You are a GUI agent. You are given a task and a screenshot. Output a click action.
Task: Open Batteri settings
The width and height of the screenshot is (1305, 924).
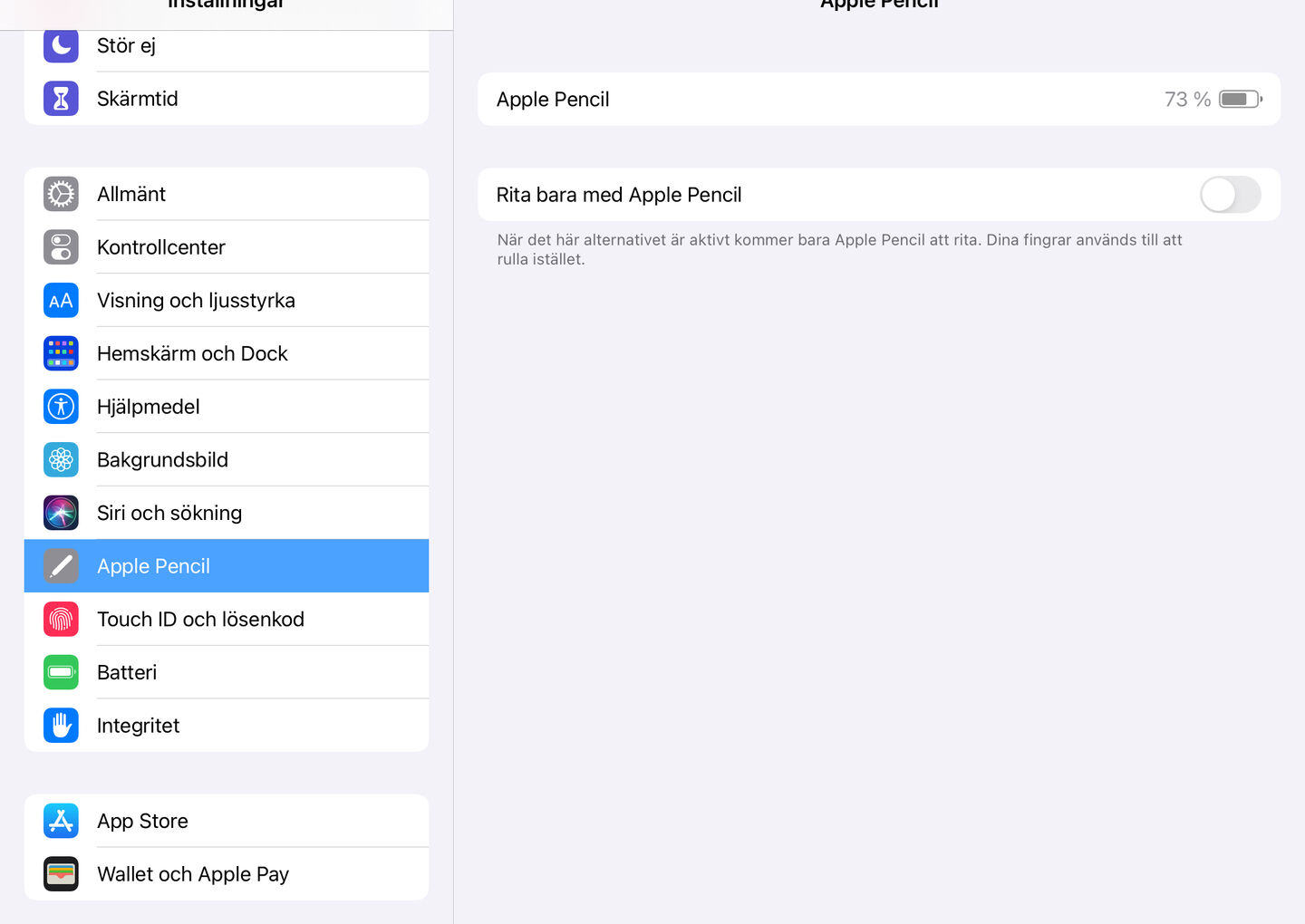pos(227,672)
